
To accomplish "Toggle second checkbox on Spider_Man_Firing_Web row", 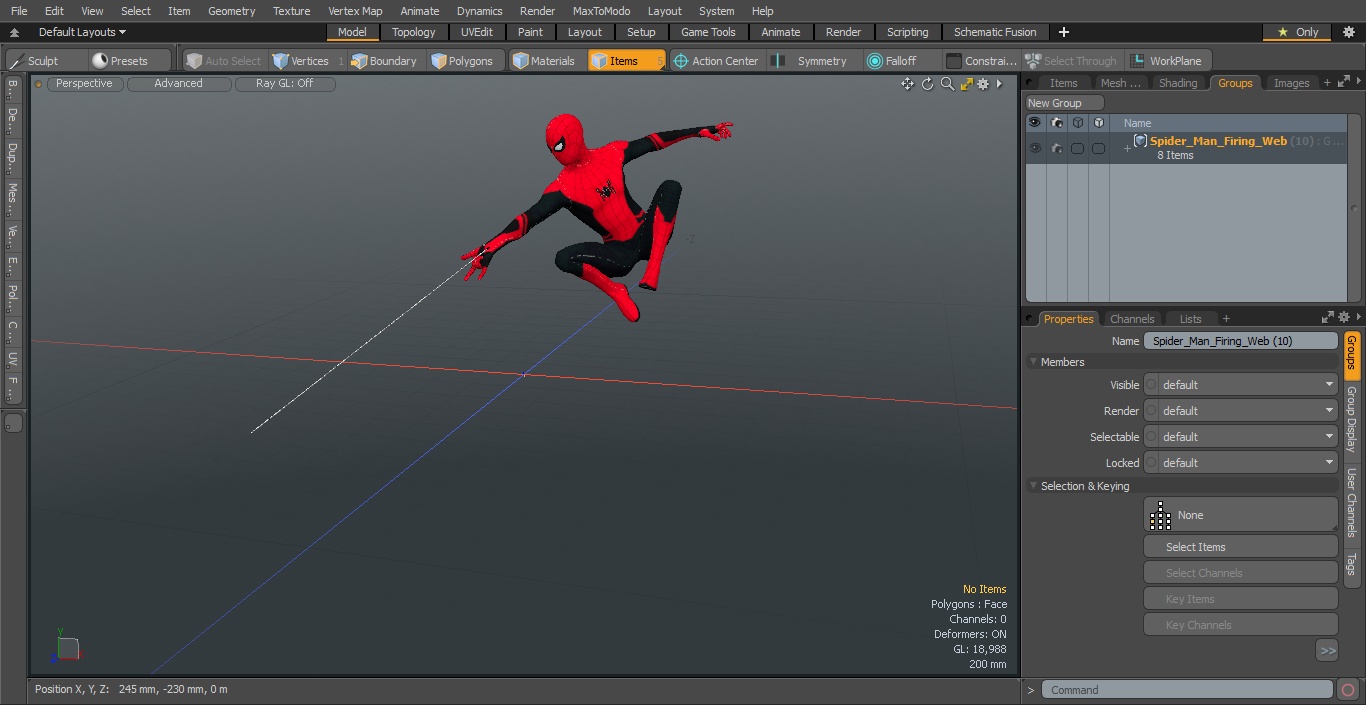I will tap(1098, 148).
